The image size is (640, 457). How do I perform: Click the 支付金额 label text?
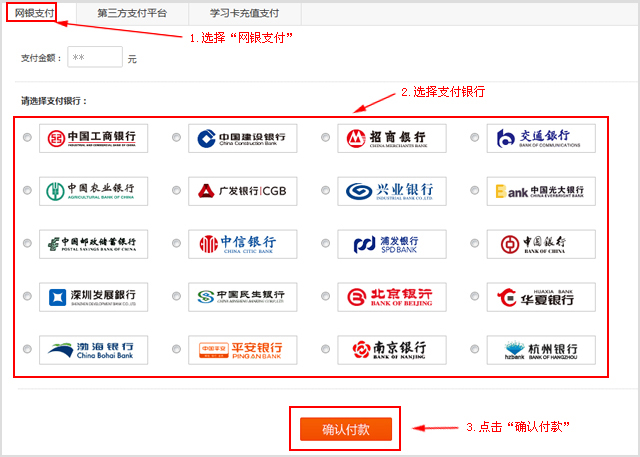tap(41, 58)
